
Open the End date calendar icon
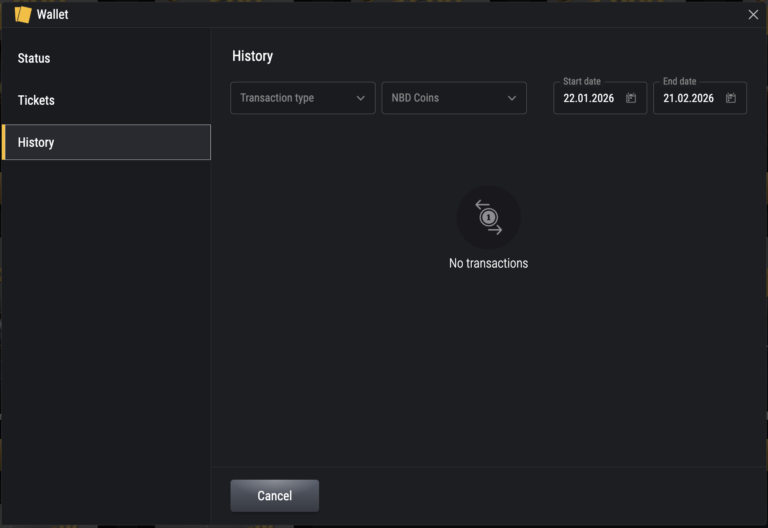(x=731, y=98)
